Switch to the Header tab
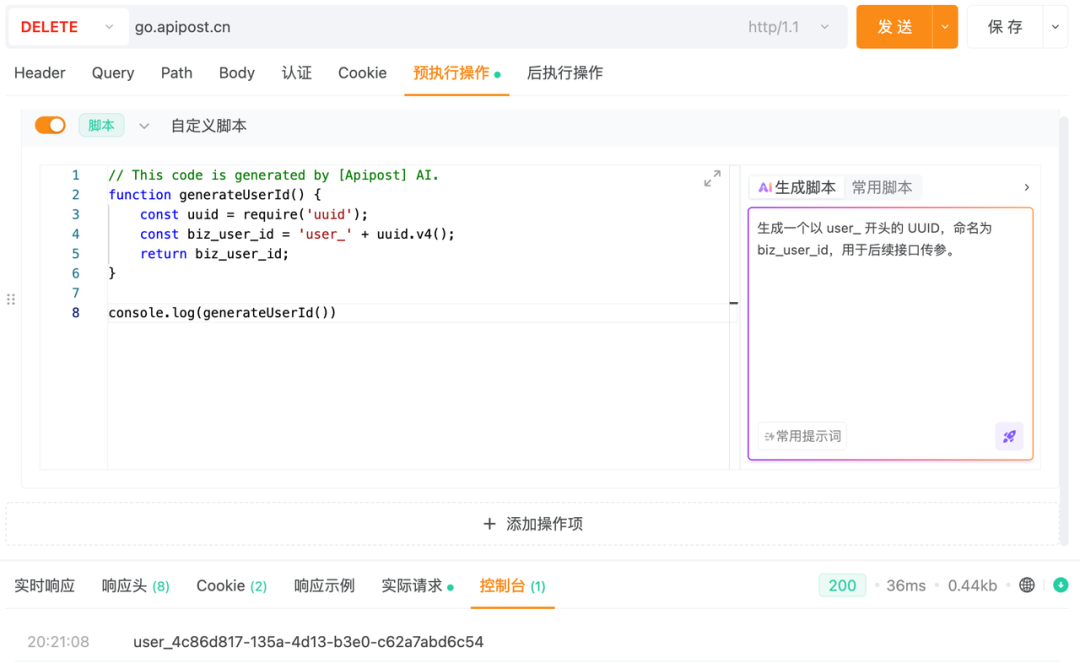This screenshot has width=1080, height=663. pos(39,73)
